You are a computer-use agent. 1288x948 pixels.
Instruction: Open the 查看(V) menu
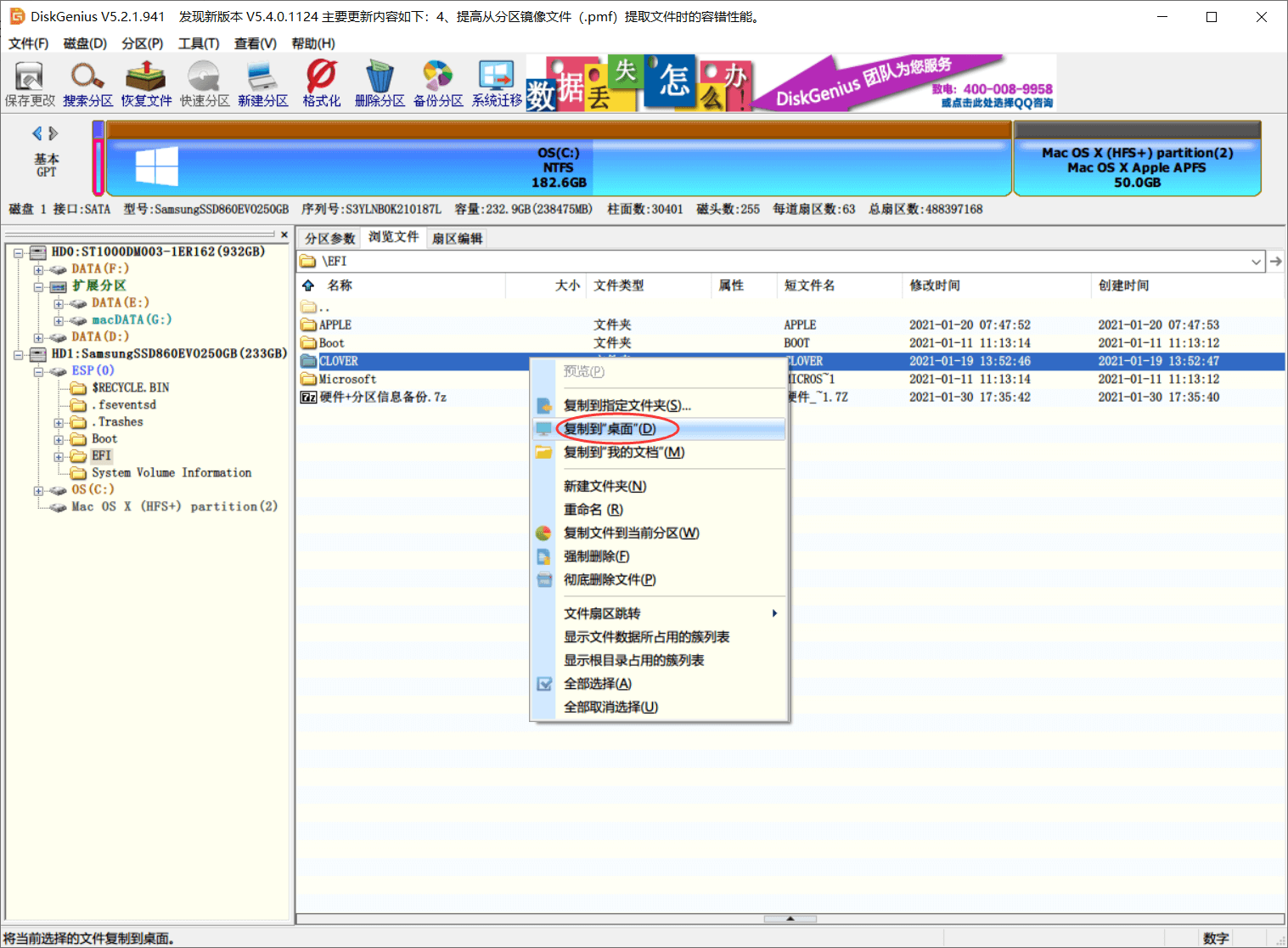tap(256, 43)
